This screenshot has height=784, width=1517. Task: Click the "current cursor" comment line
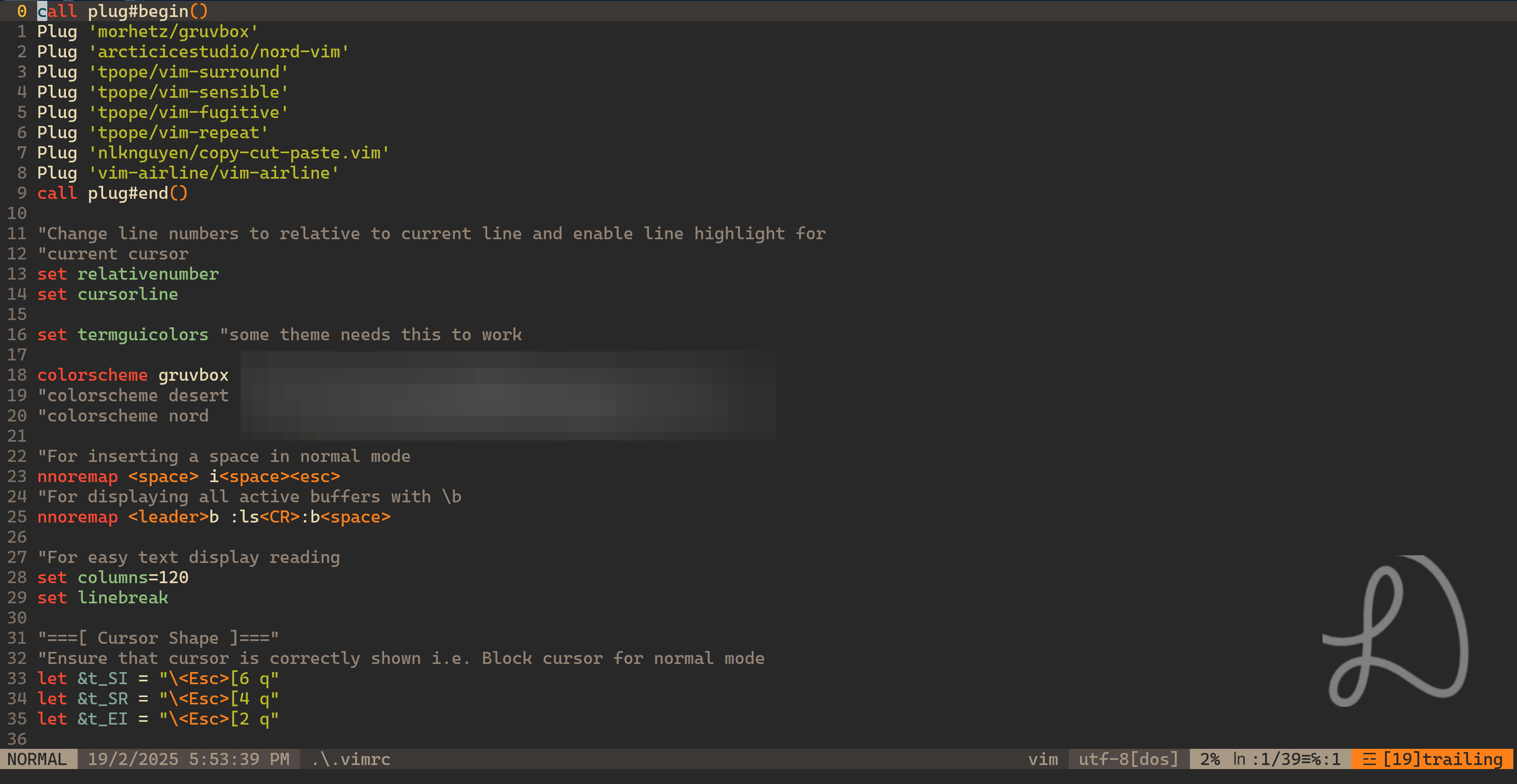pyautogui.click(x=113, y=254)
